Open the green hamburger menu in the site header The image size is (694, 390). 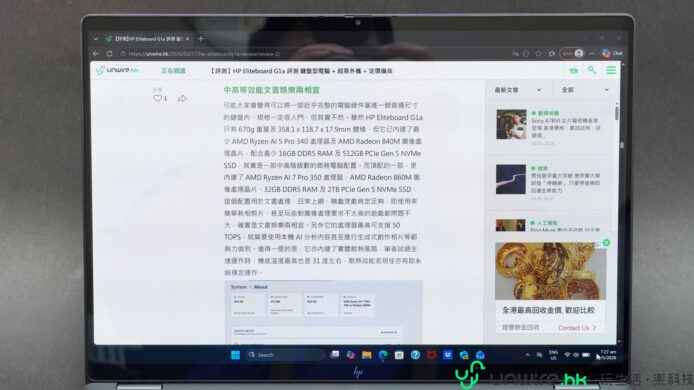coord(611,70)
